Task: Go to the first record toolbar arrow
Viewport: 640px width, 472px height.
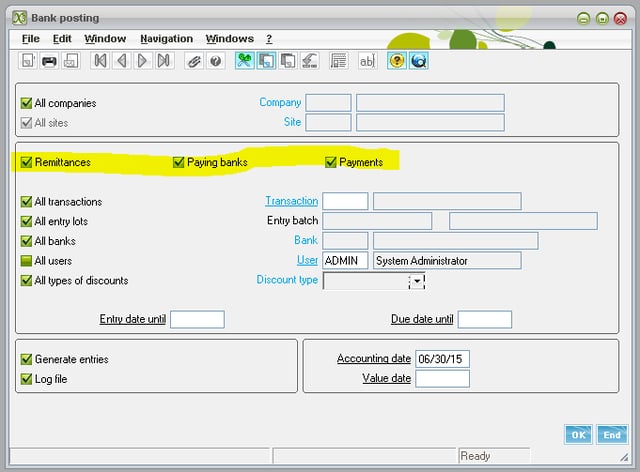Action: 100,61
